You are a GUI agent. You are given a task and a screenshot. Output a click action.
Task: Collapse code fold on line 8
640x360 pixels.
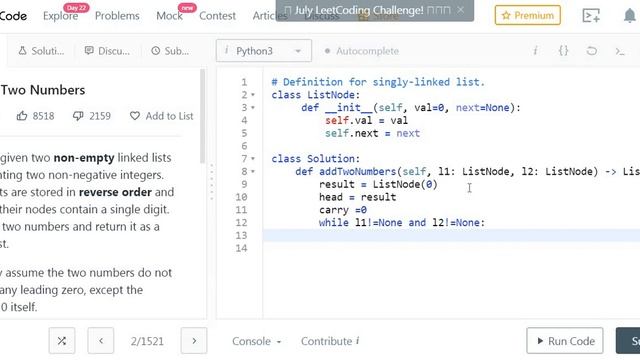253,171
